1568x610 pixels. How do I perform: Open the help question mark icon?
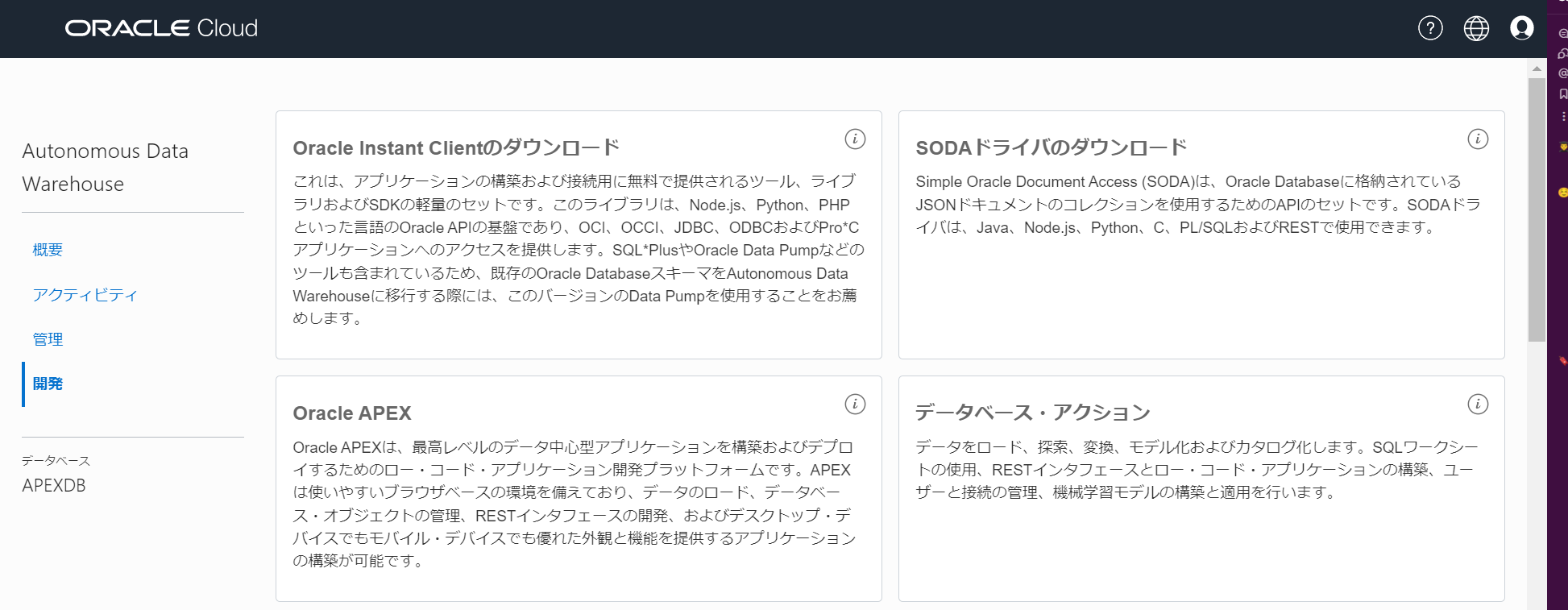[x=1430, y=28]
